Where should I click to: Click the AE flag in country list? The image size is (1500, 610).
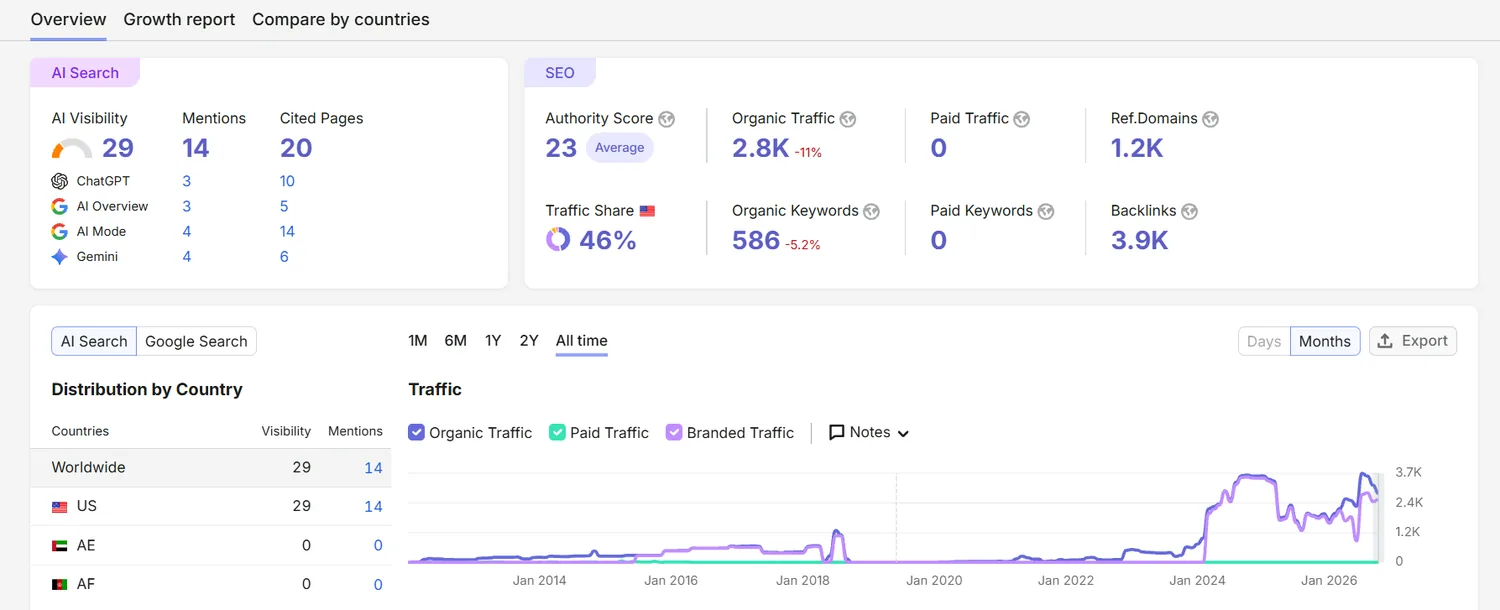pyautogui.click(x=60, y=546)
